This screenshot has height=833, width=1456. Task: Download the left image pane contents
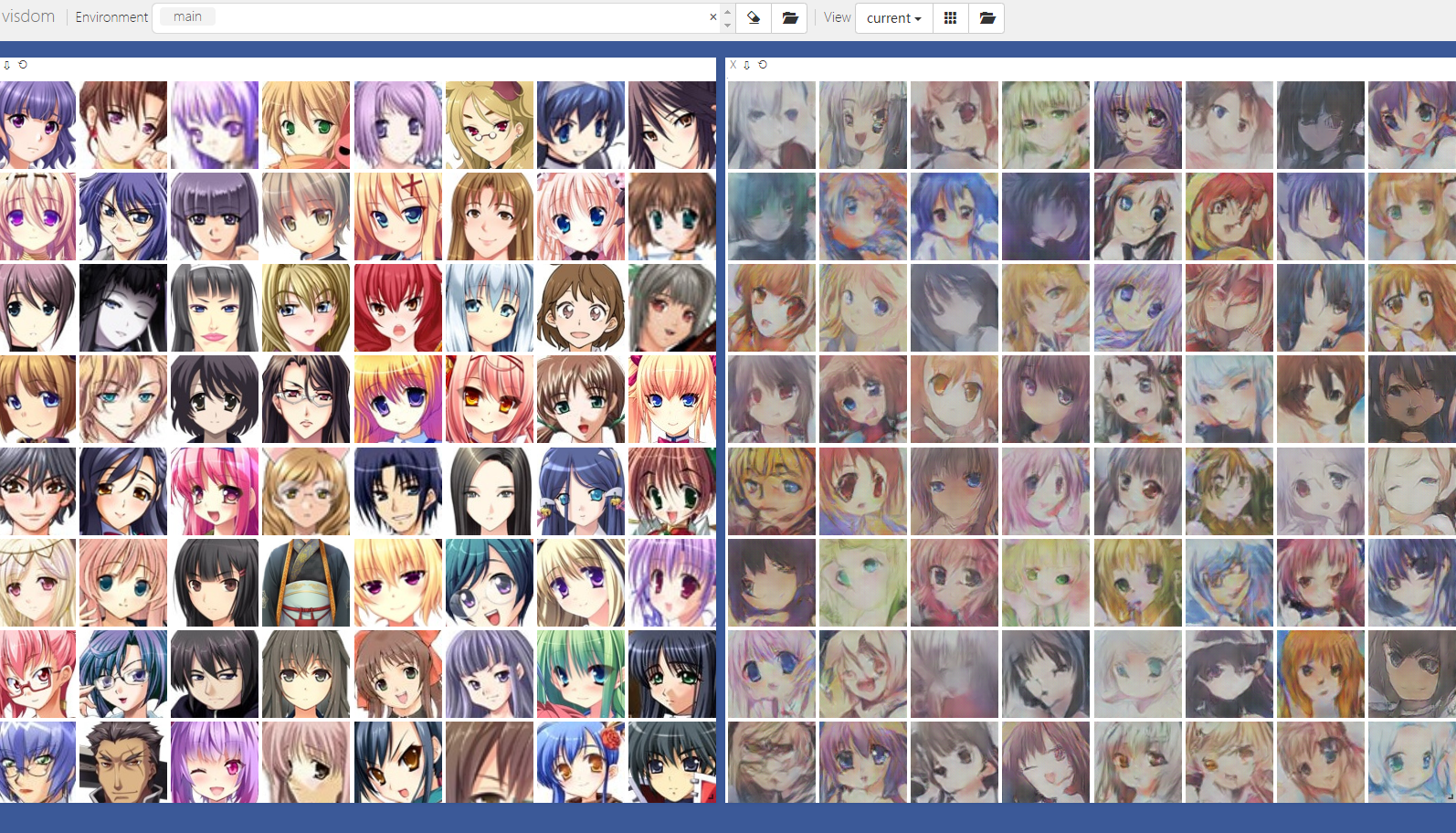click(x=7, y=65)
